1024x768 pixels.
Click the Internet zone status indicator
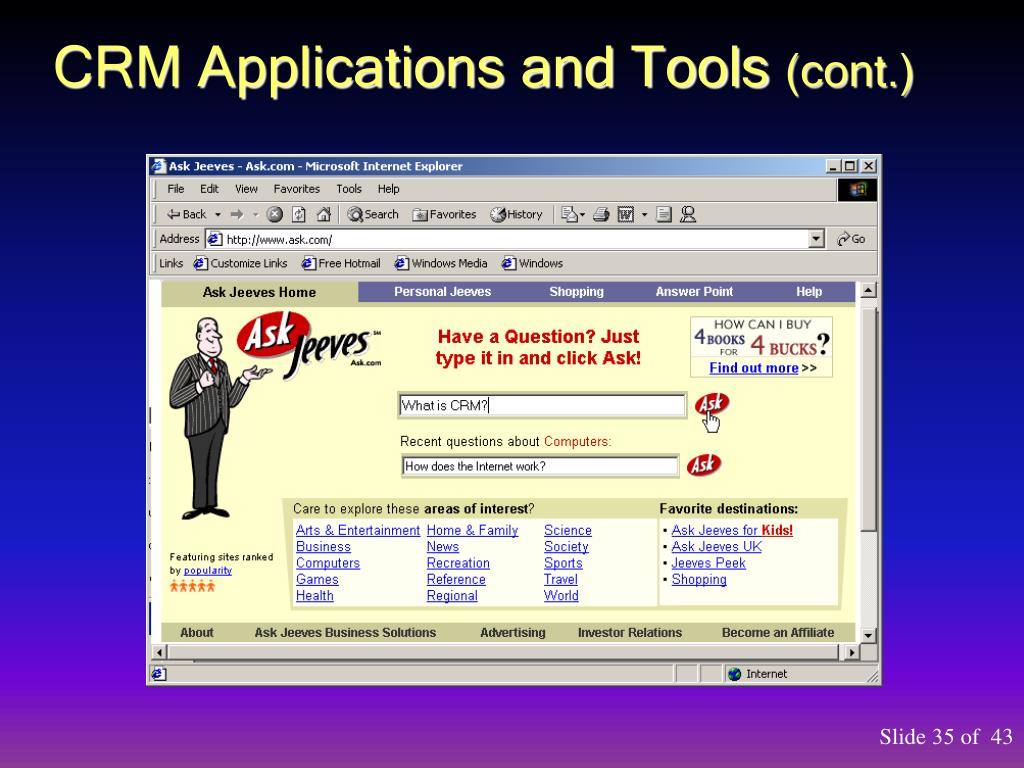[758, 674]
